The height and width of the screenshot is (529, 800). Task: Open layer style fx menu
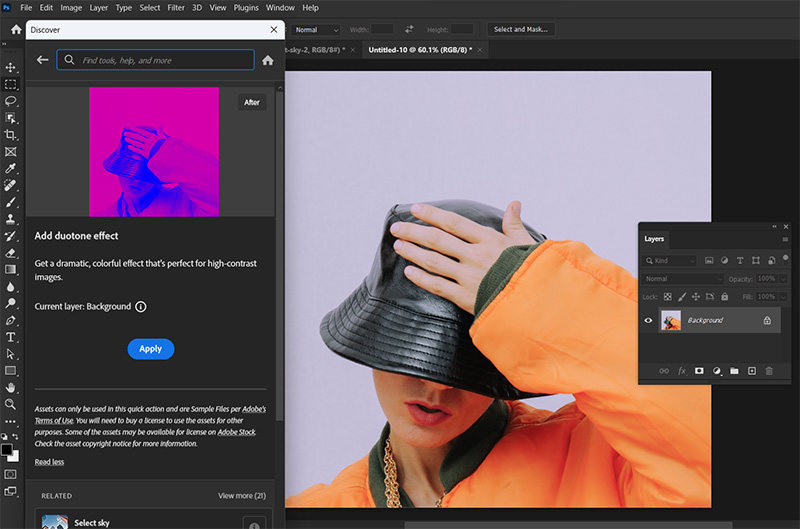point(682,371)
